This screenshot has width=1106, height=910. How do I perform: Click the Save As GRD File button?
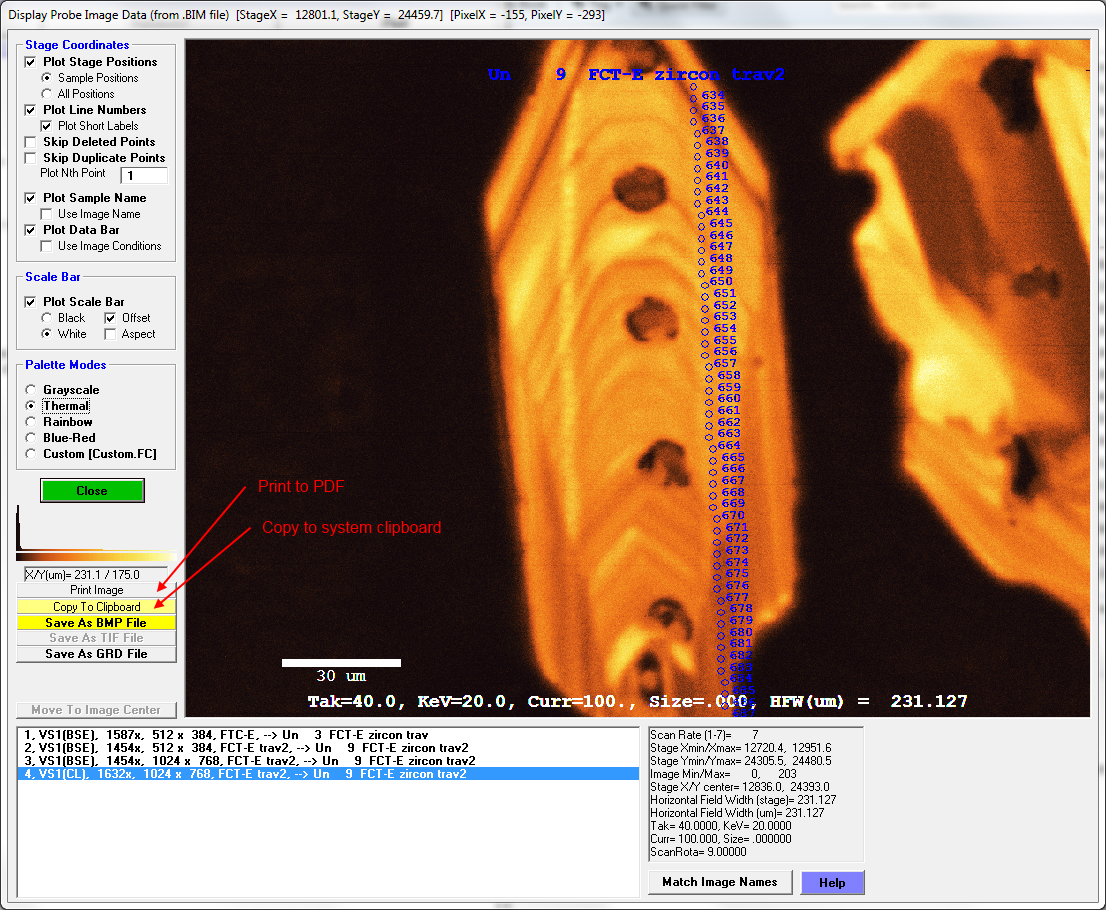[96, 654]
